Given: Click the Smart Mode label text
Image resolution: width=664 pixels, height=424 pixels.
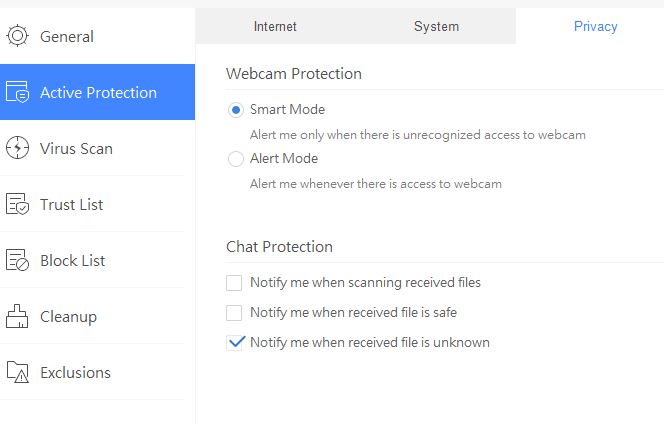Looking at the screenshot, I should point(287,110).
